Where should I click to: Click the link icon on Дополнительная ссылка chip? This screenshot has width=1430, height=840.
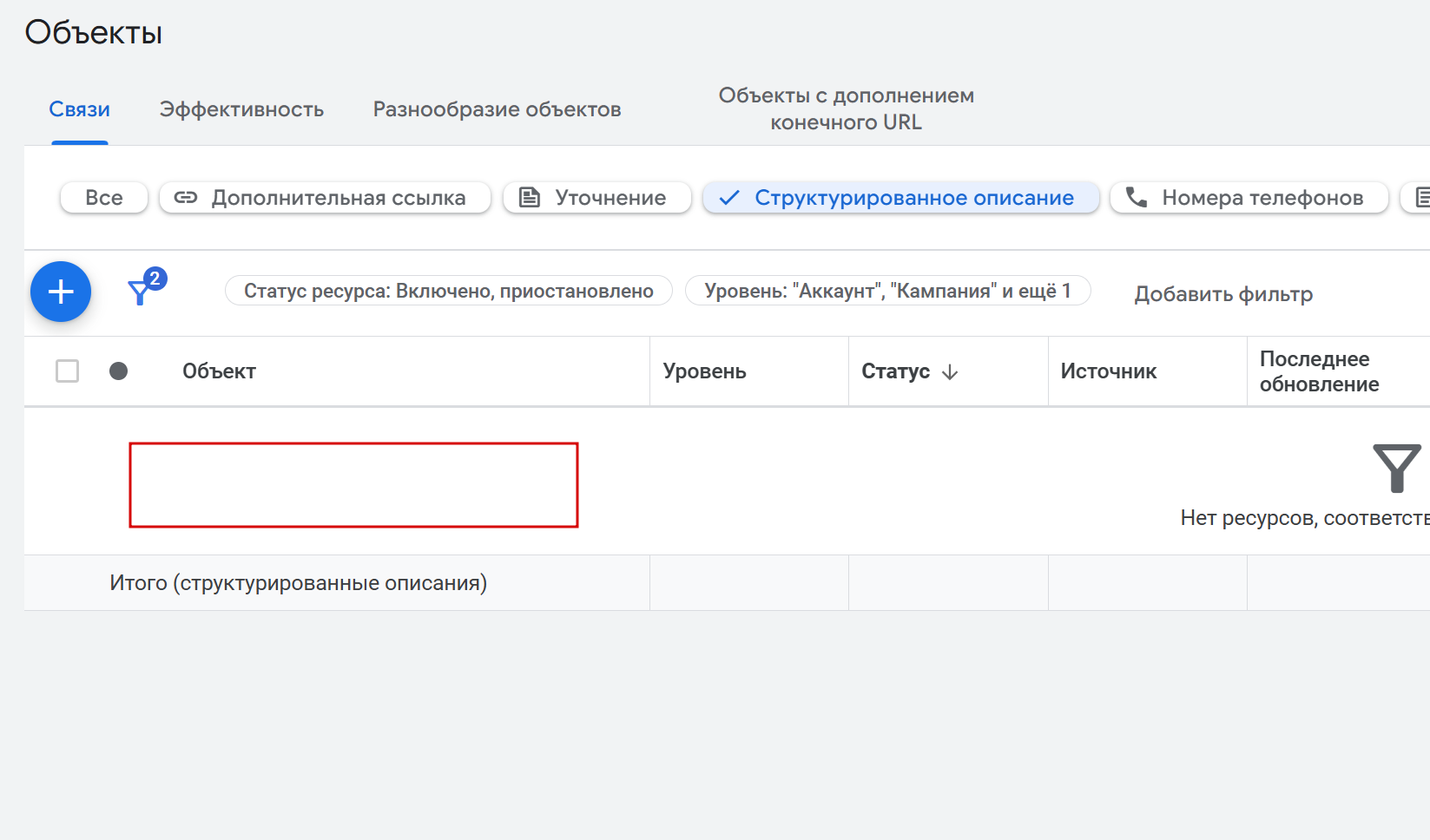(x=186, y=198)
